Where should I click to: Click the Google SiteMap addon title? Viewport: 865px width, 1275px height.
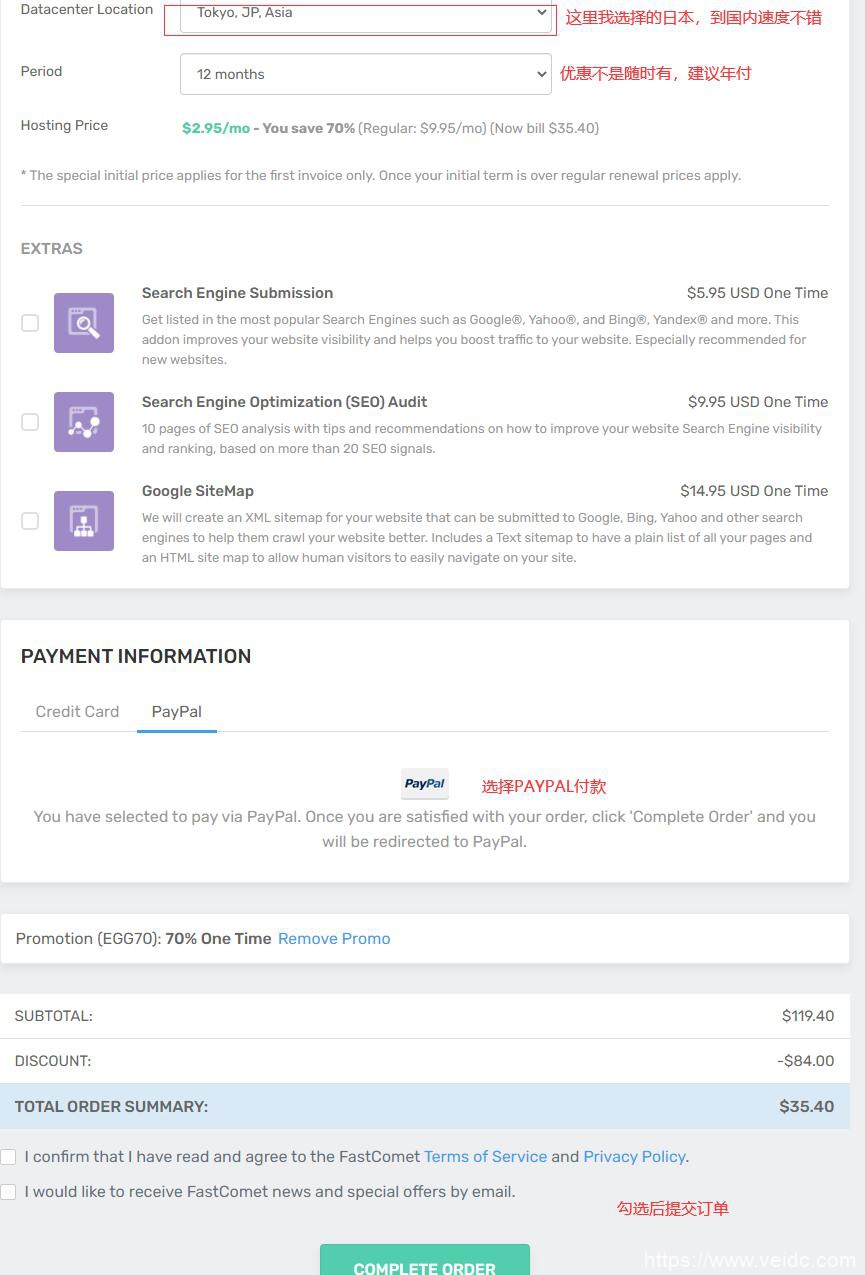(x=198, y=491)
